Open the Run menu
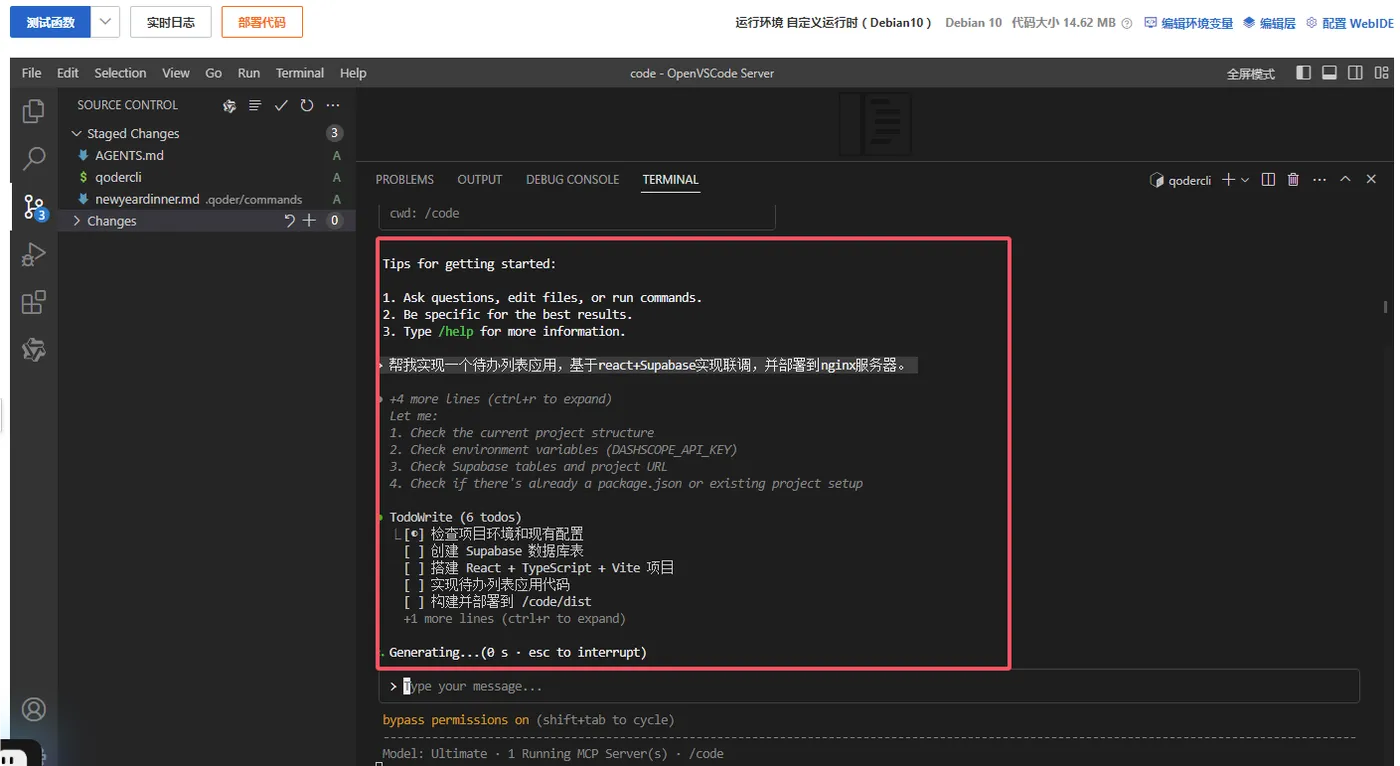This screenshot has height=766, width=1400. [249, 73]
